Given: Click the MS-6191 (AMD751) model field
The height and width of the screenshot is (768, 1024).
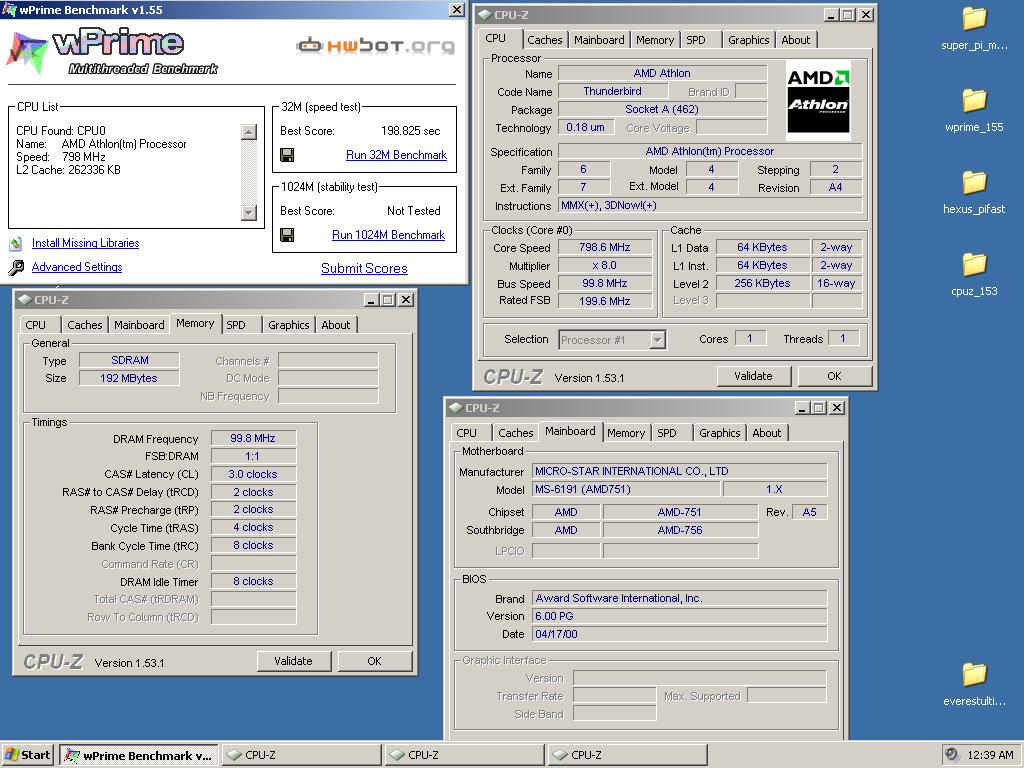Looking at the screenshot, I should [x=626, y=489].
